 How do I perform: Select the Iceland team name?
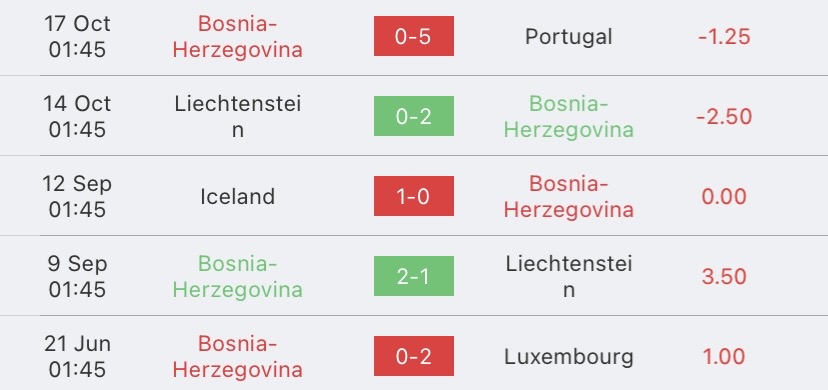[238, 196]
